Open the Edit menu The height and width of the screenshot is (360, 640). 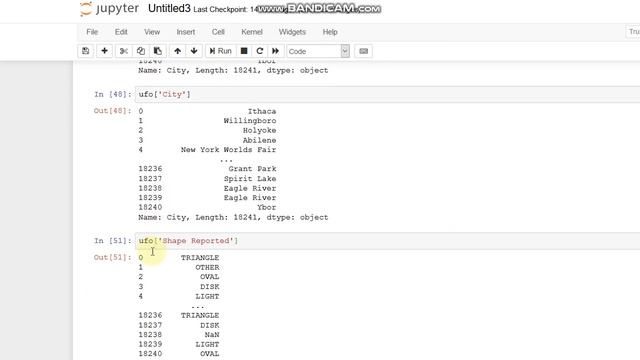point(121,32)
